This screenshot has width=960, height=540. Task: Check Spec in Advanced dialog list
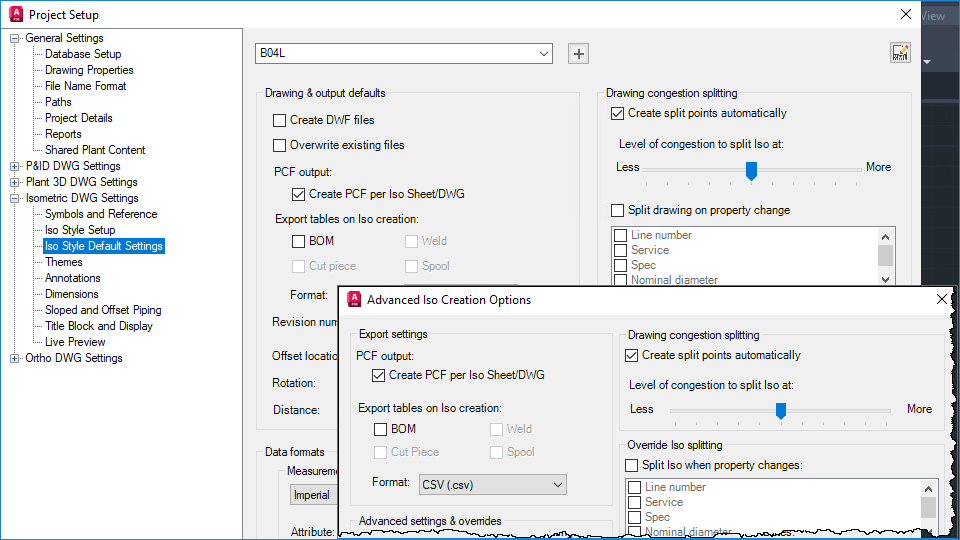[634, 517]
